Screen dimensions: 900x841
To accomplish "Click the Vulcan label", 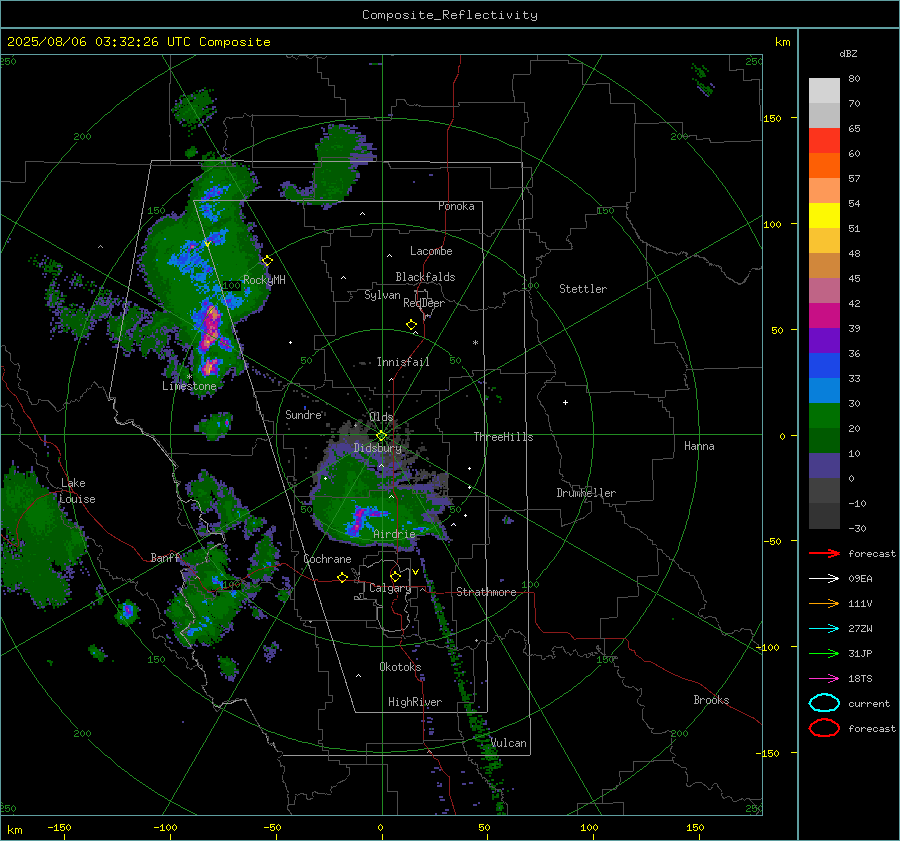I will coord(508,743).
